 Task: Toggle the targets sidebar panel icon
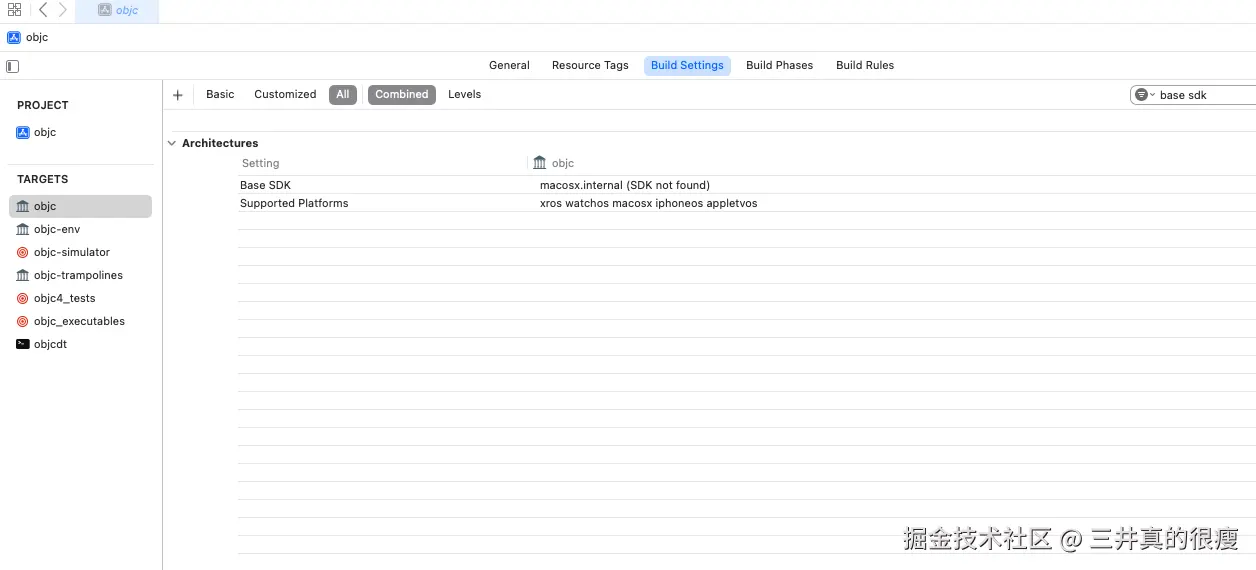tap(13, 66)
